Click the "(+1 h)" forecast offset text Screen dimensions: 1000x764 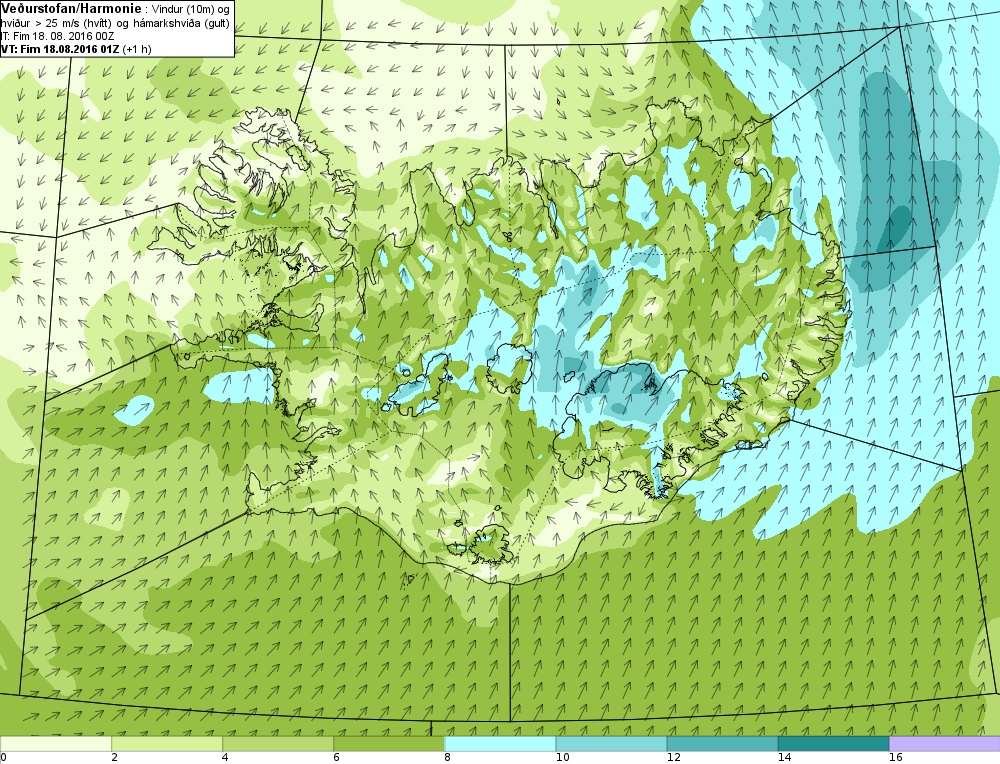pyautogui.click(x=137, y=49)
